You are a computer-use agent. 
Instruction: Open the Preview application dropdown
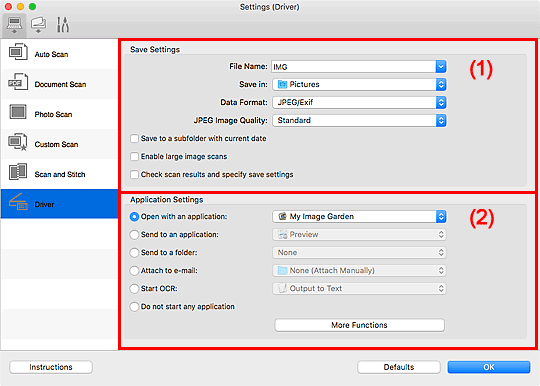[x=359, y=234]
